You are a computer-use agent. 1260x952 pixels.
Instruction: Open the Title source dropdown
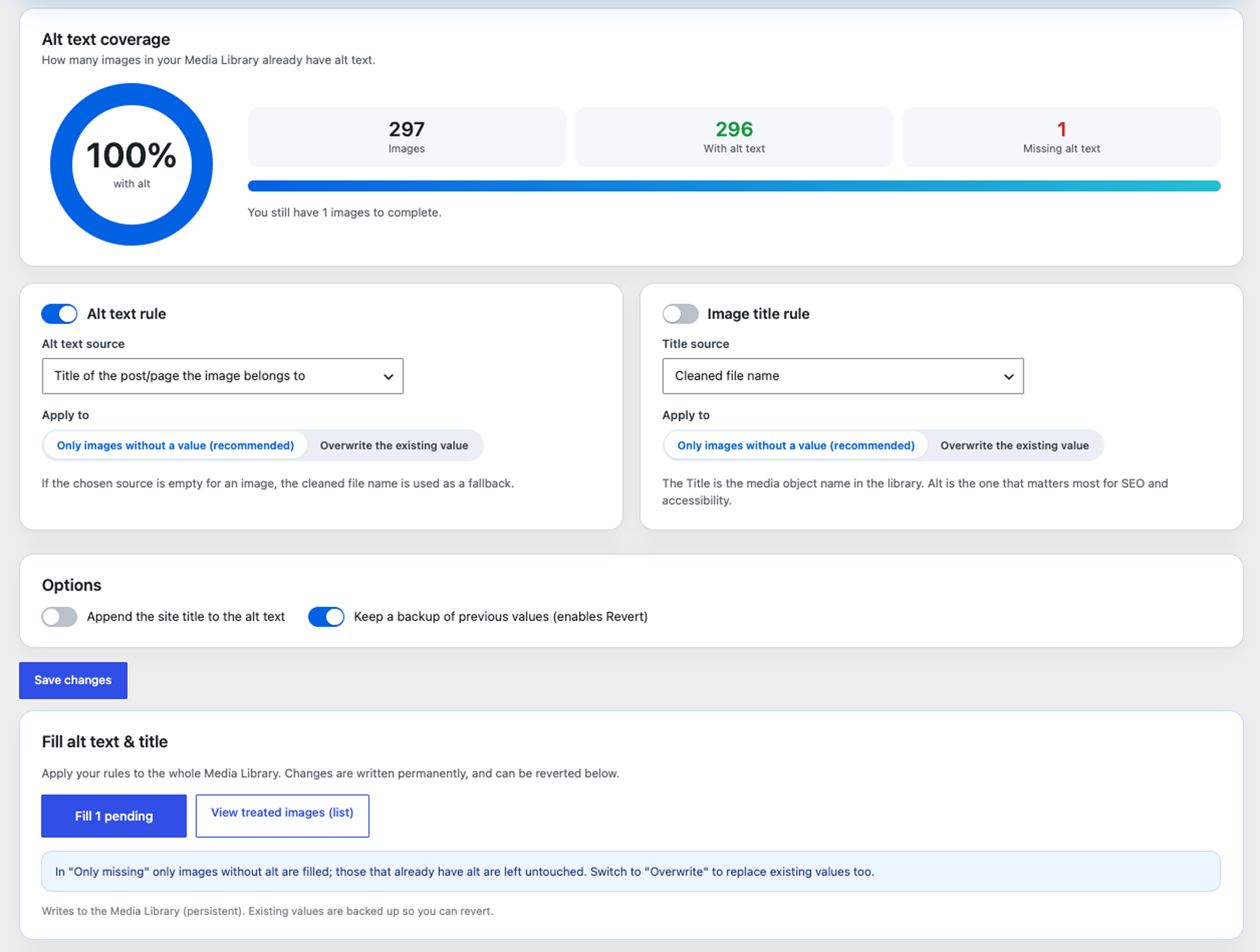(x=843, y=376)
